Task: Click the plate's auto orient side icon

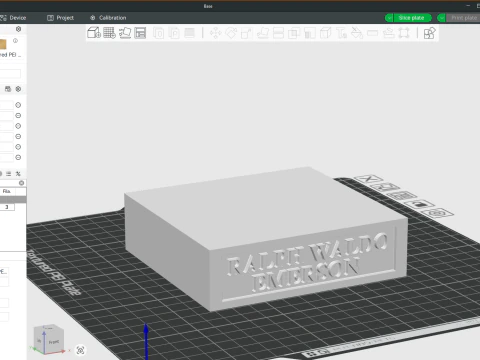Action: pyautogui.click(x=385, y=187)
